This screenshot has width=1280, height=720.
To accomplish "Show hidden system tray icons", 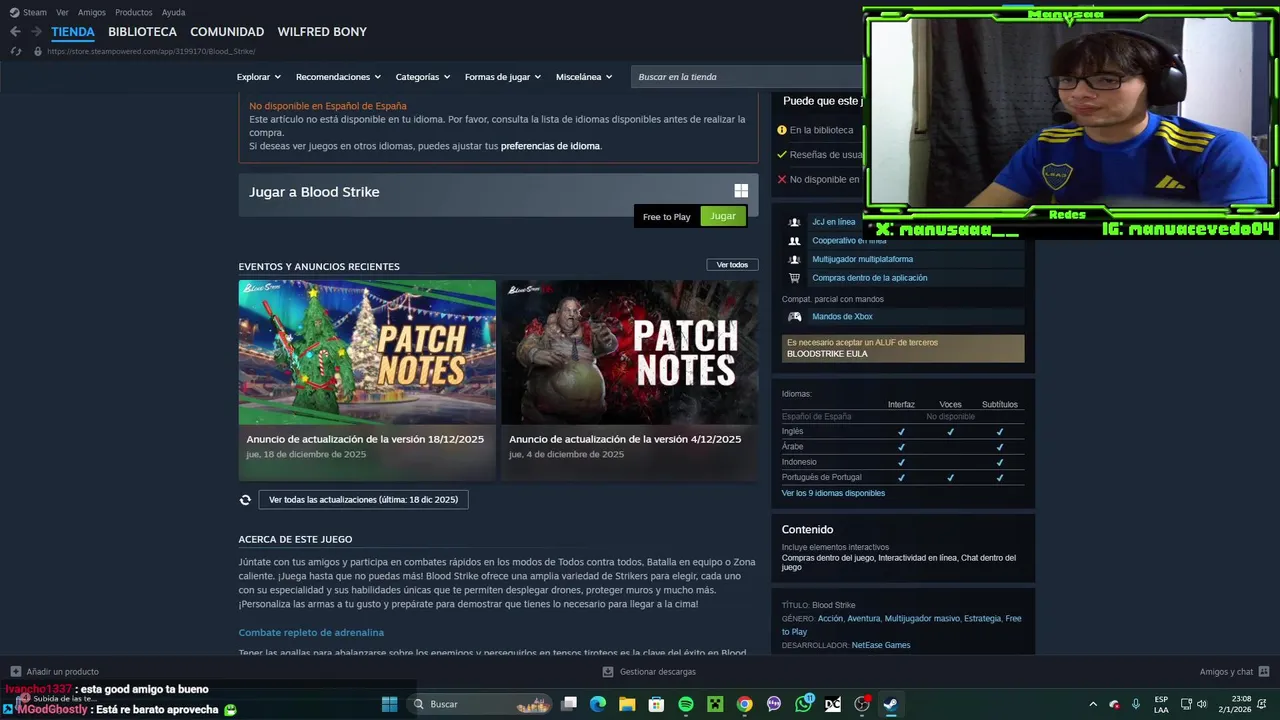I will click(1092, 704).
